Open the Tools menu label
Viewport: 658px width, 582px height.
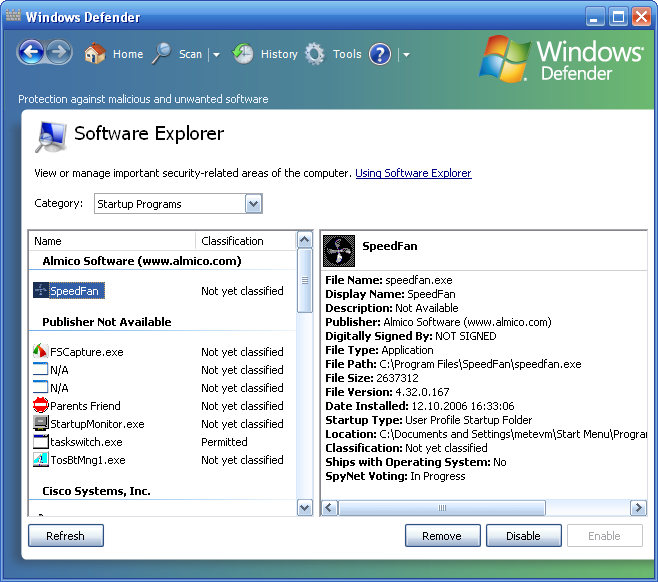[x=347, y=54]
